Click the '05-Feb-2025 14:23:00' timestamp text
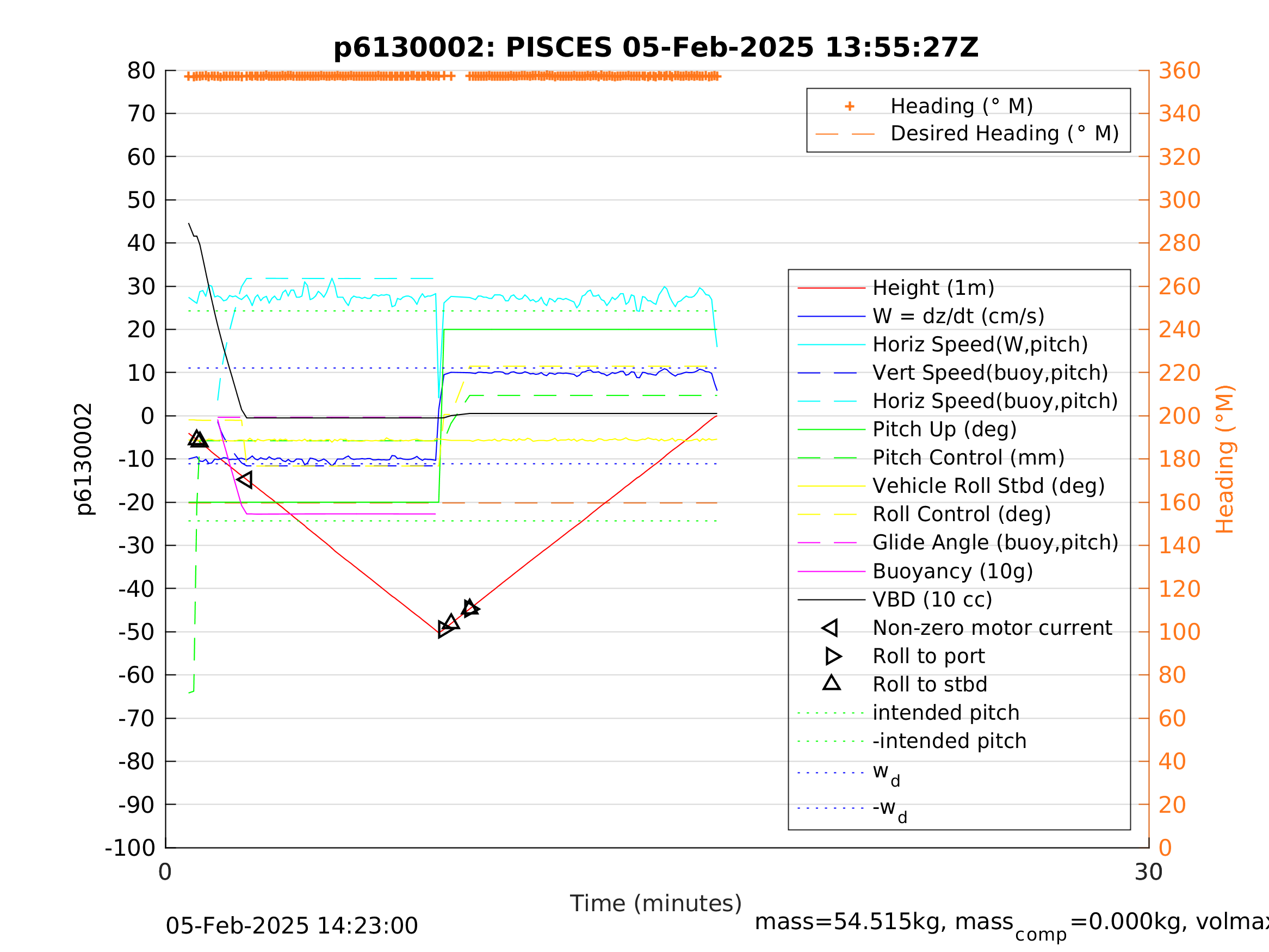 tap(292, 926)
